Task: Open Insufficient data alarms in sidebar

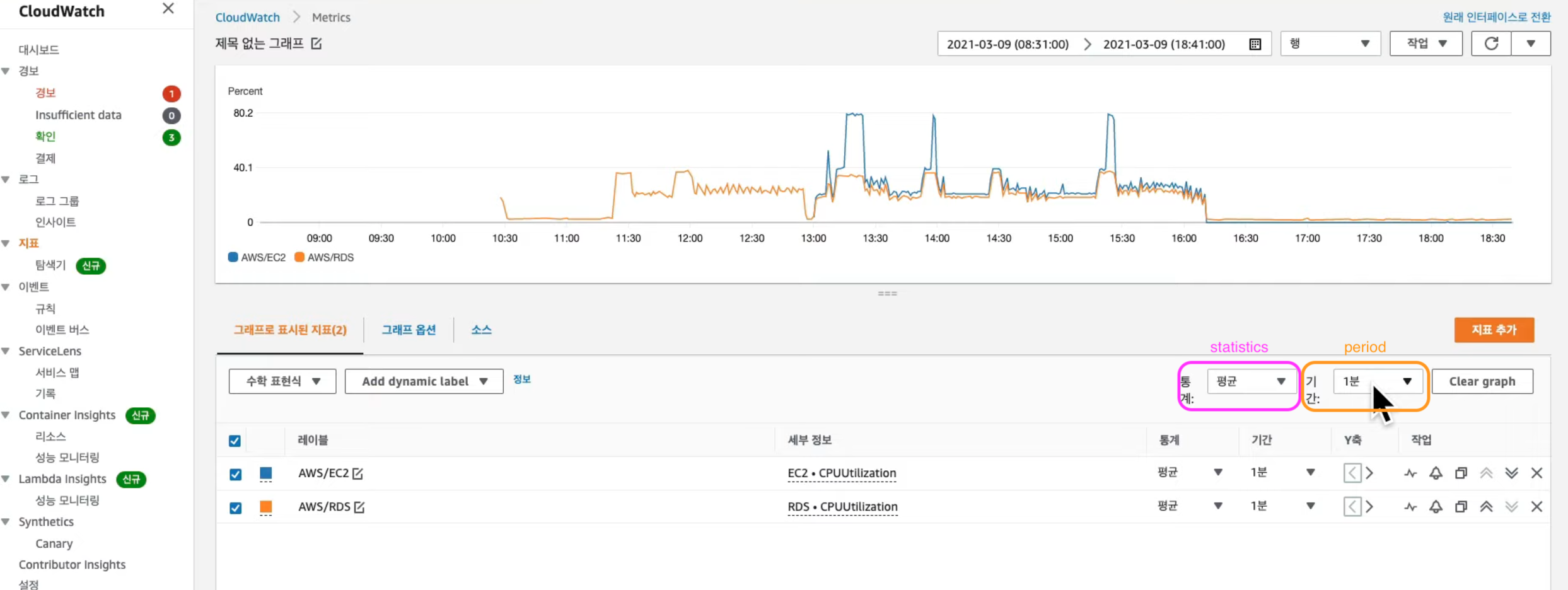Action: tap(78, 115)
